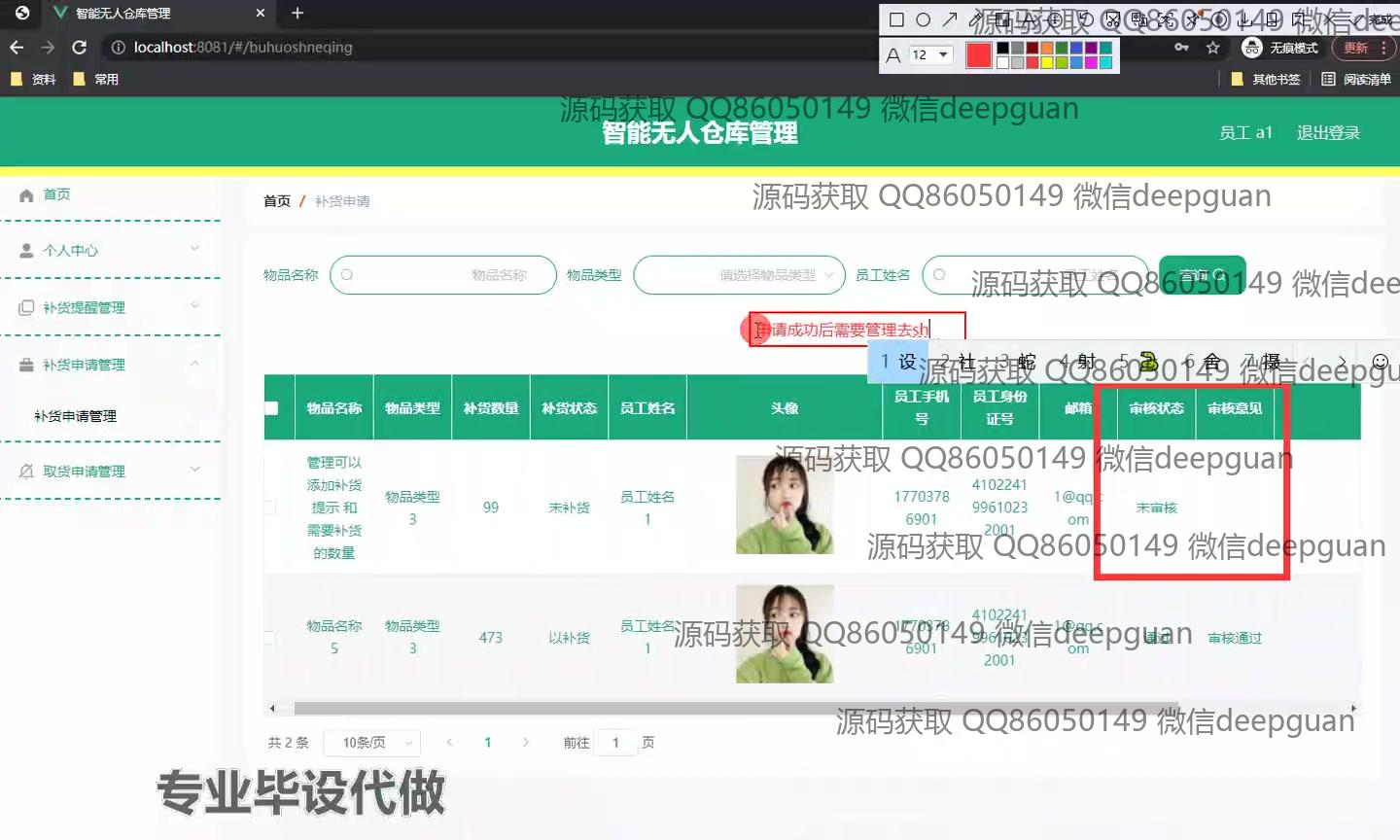Click the green 查询 search button
Viewport: 1400px width, 840px height.
pyautogui.click(x=1202, y=275)
